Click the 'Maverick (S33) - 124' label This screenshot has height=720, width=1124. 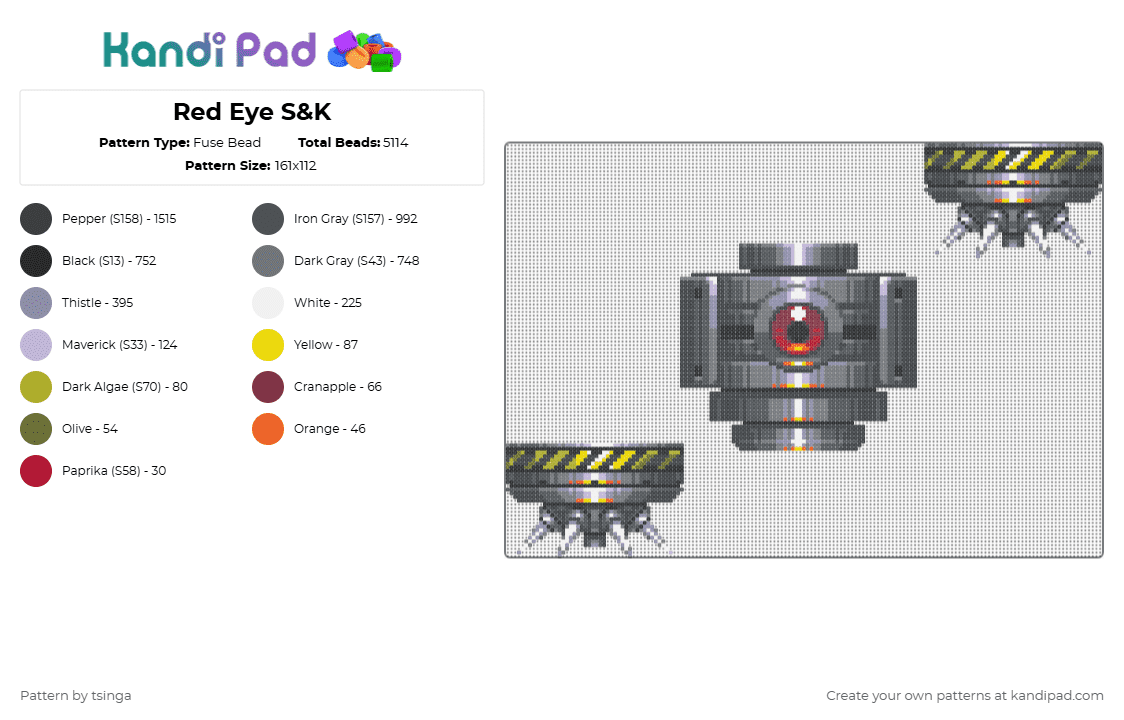point(120,345)
